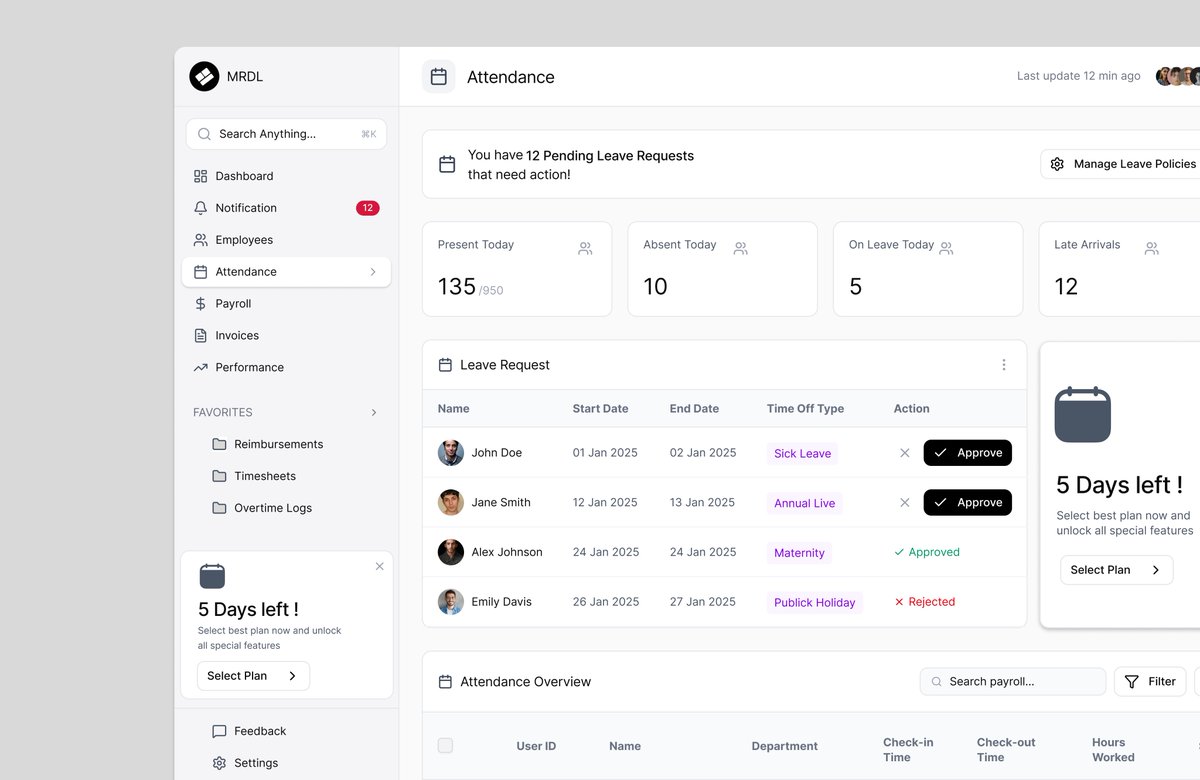This screenshot has width=1200, height=780.
Task: Click the Annual Live tag
Action: pos(804,503)
